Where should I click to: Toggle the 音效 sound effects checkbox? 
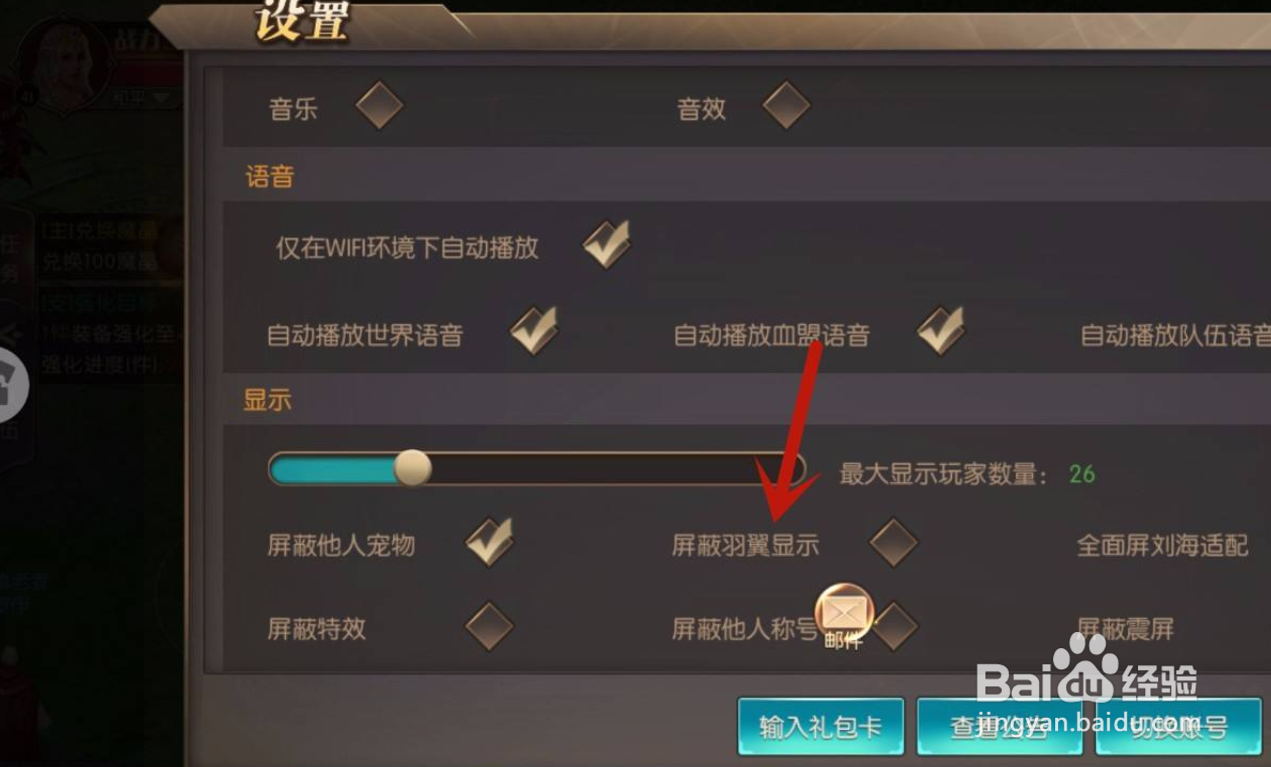(786, 106)
